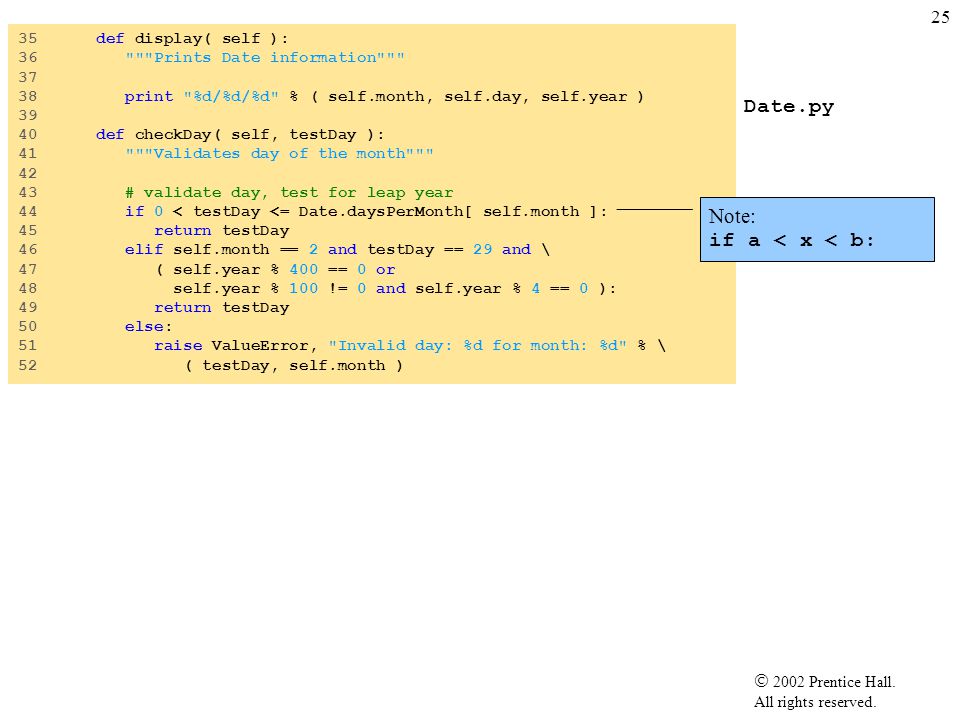Click the 'elif self.month == 2' line
This screenshot has width=960, height=720.
(337, 250)
